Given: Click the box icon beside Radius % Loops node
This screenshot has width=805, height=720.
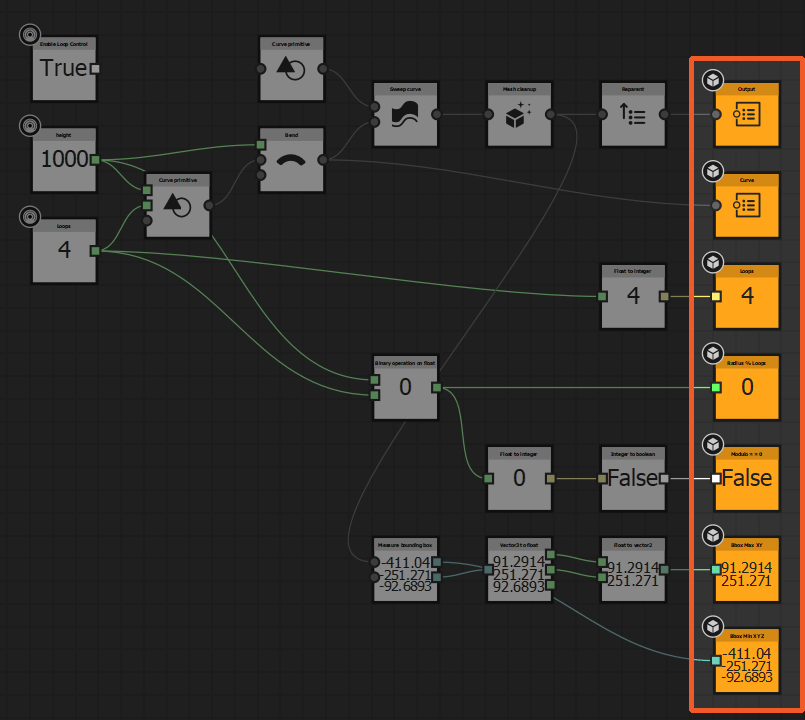Looking at the screenshot, I should click(x=711, y=351).
